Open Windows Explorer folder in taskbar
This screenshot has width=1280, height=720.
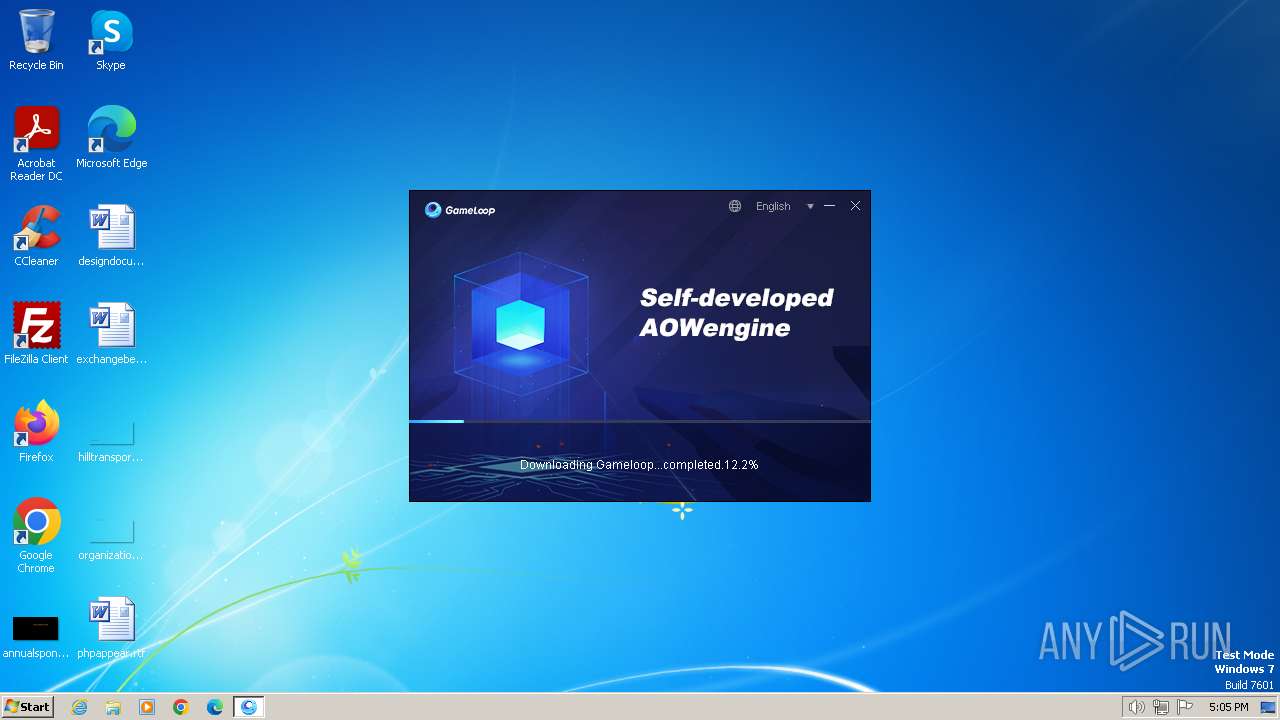[113, 707]
